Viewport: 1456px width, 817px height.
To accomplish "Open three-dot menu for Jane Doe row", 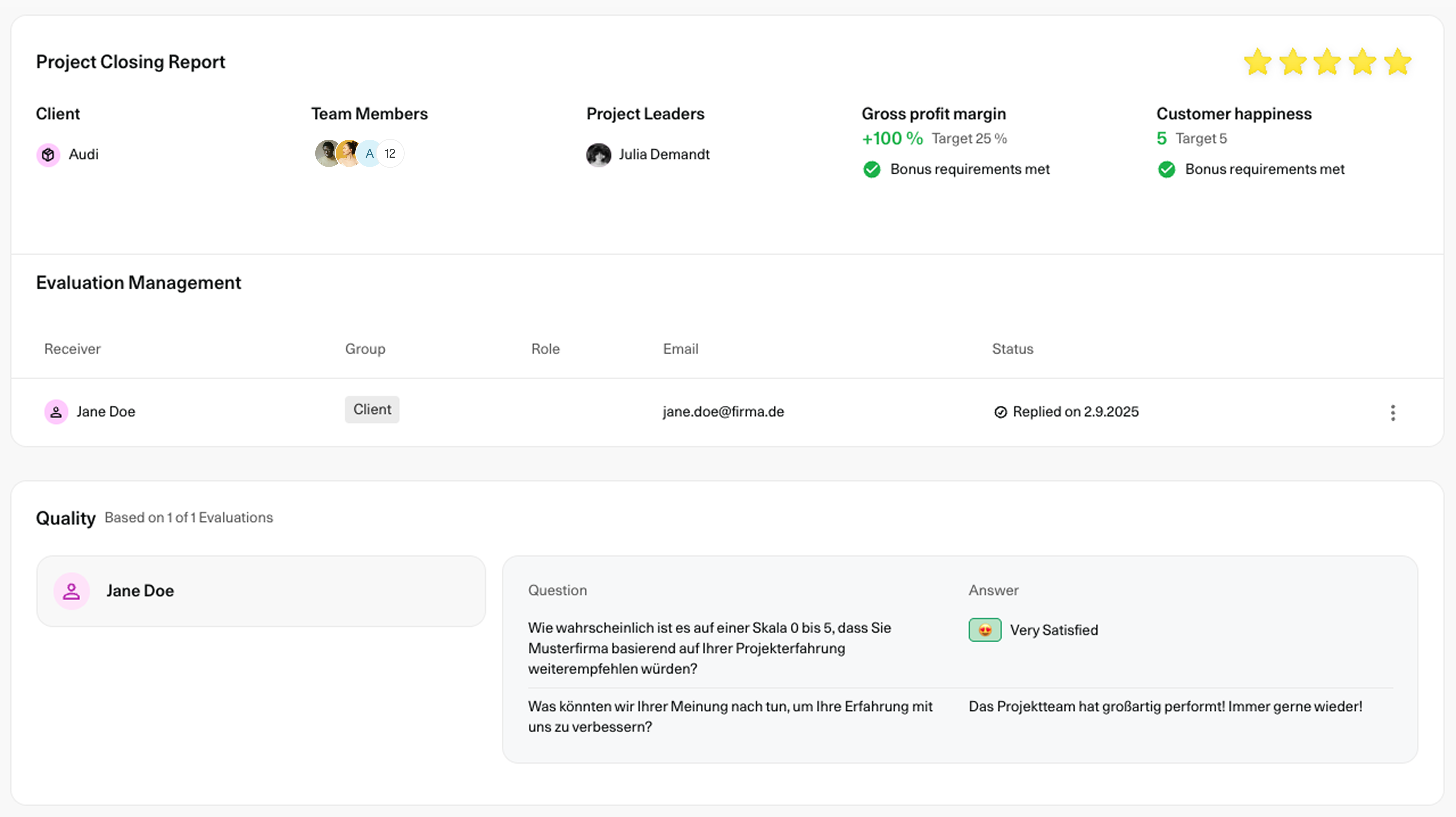I will click(1393, 413).
